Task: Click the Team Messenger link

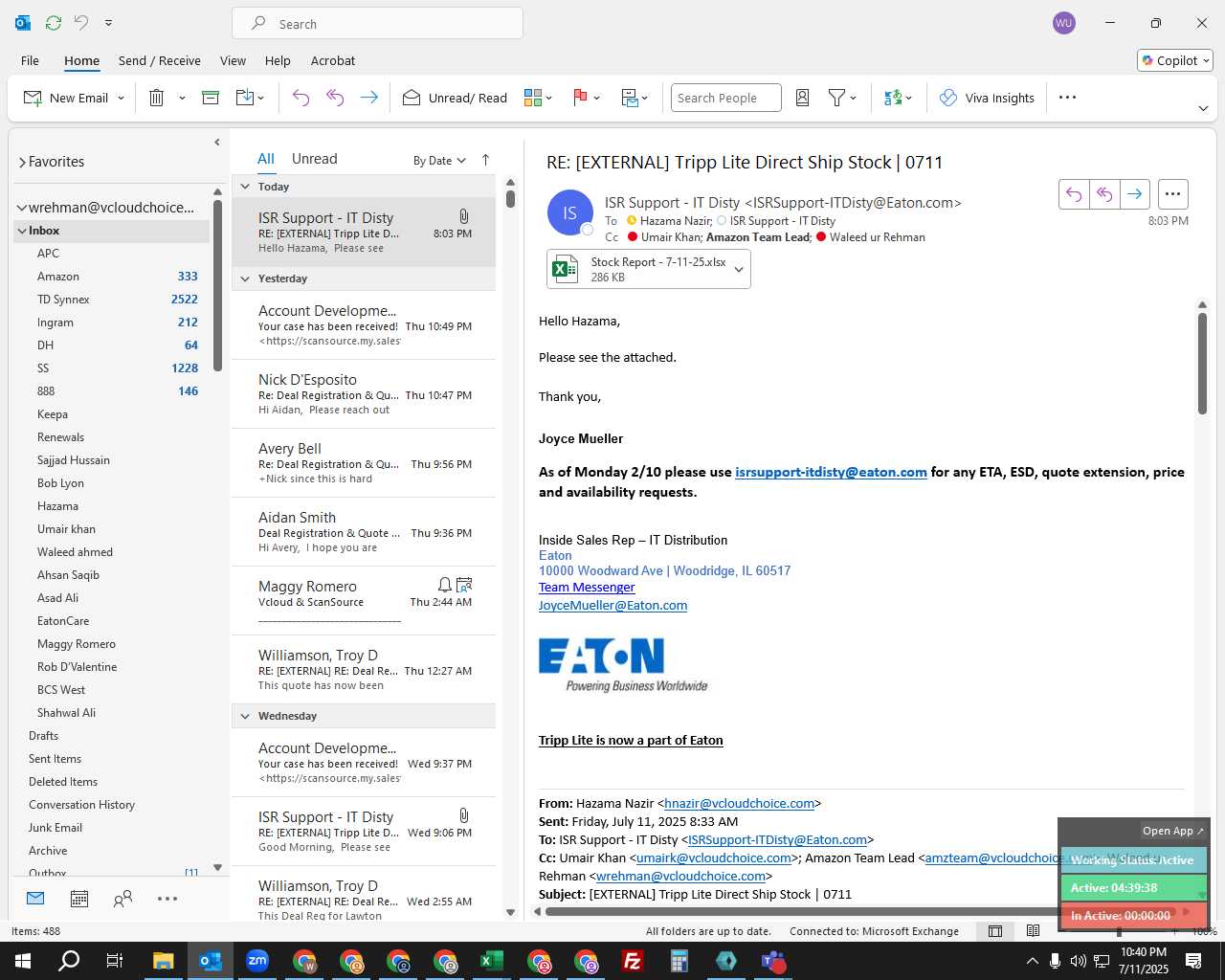Action: 587,588
